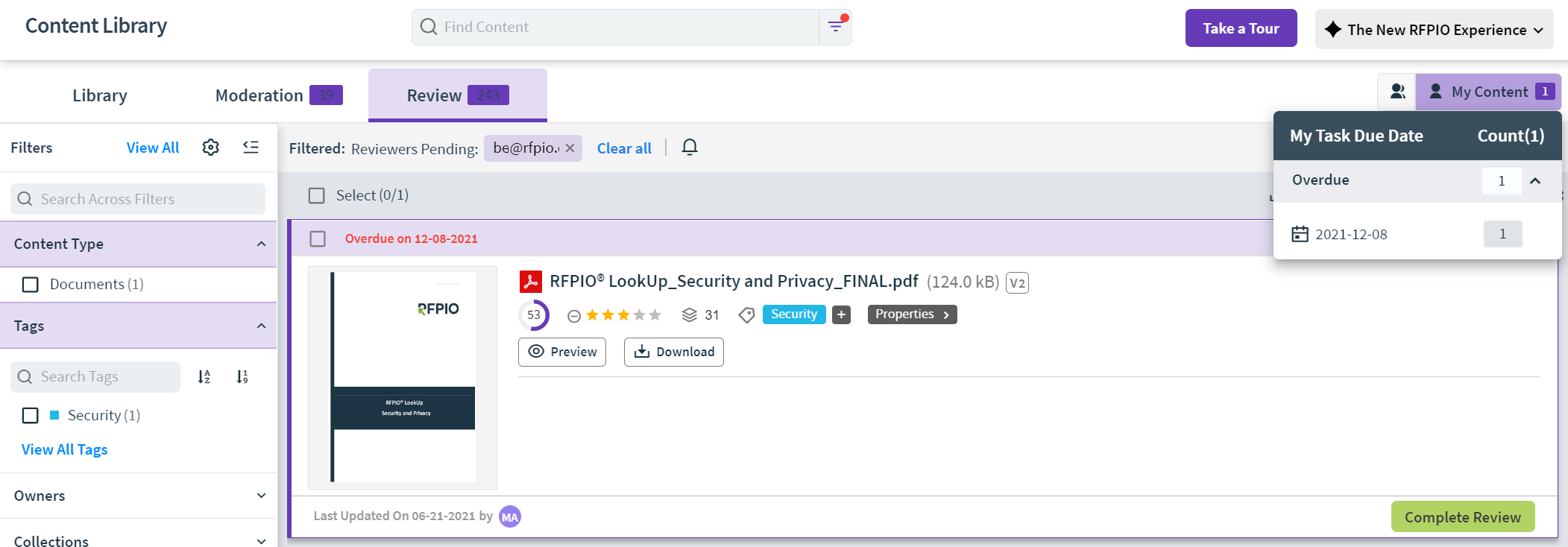The image size is (1568, 547).
Task: Check the Documents content type filter
Action: (31, 285)
